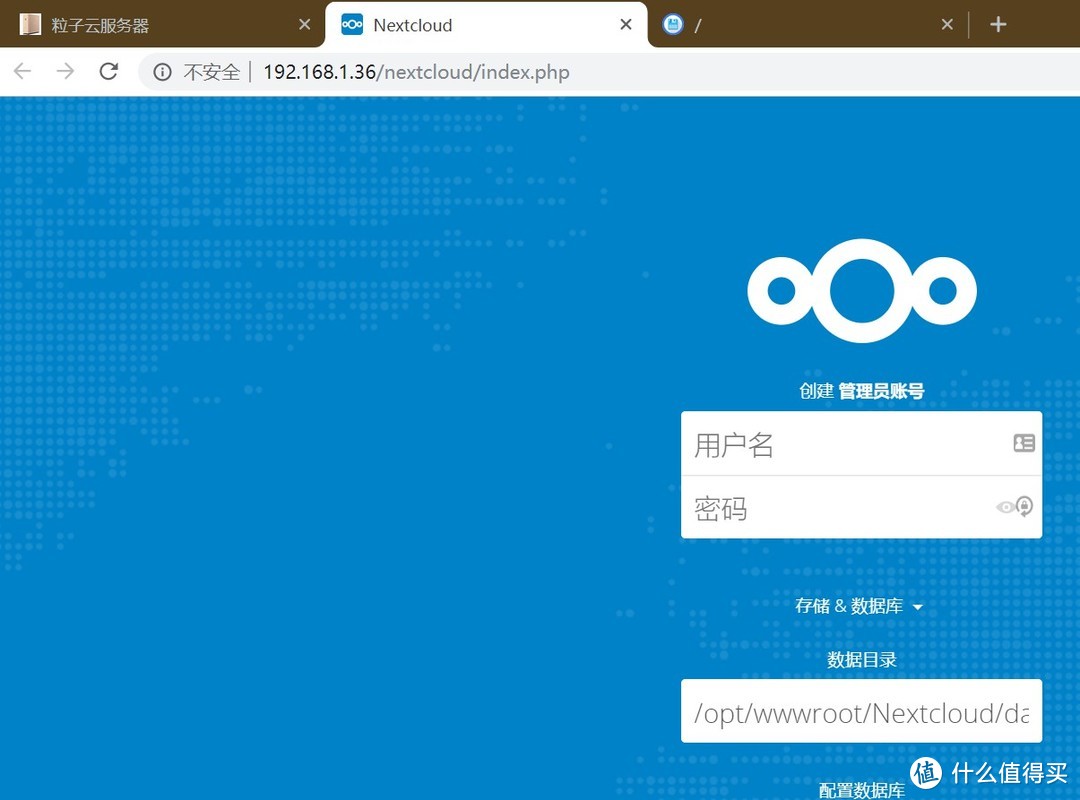Screen dimensions: 1080x800
Task: Select the Nextcloud browser tab
Action: tap(486, 25)
